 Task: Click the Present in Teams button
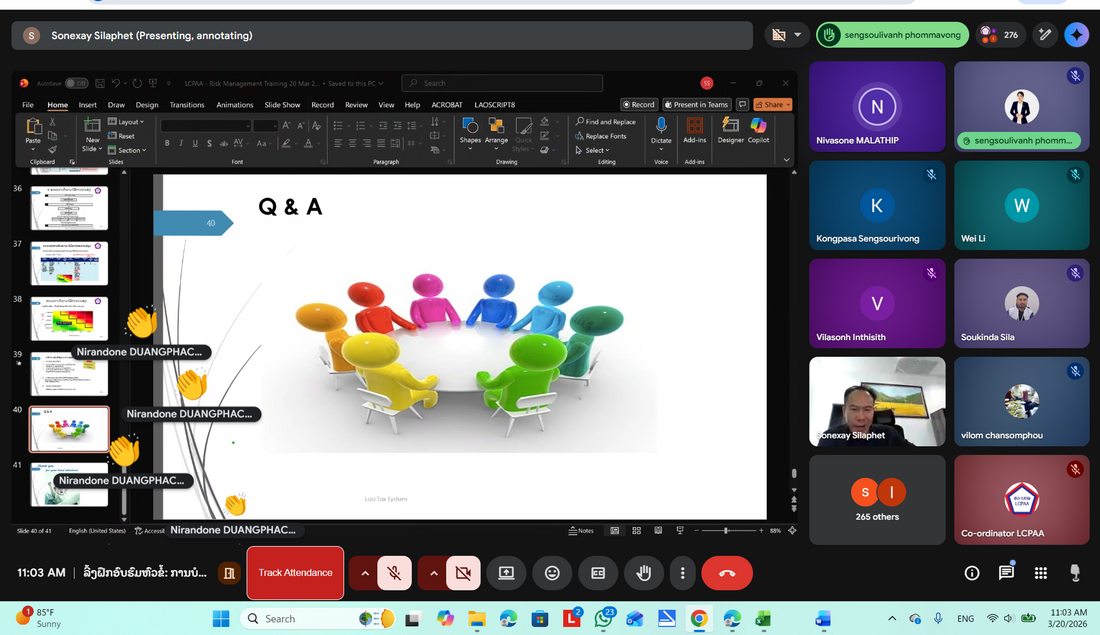(x=697, y=105)
